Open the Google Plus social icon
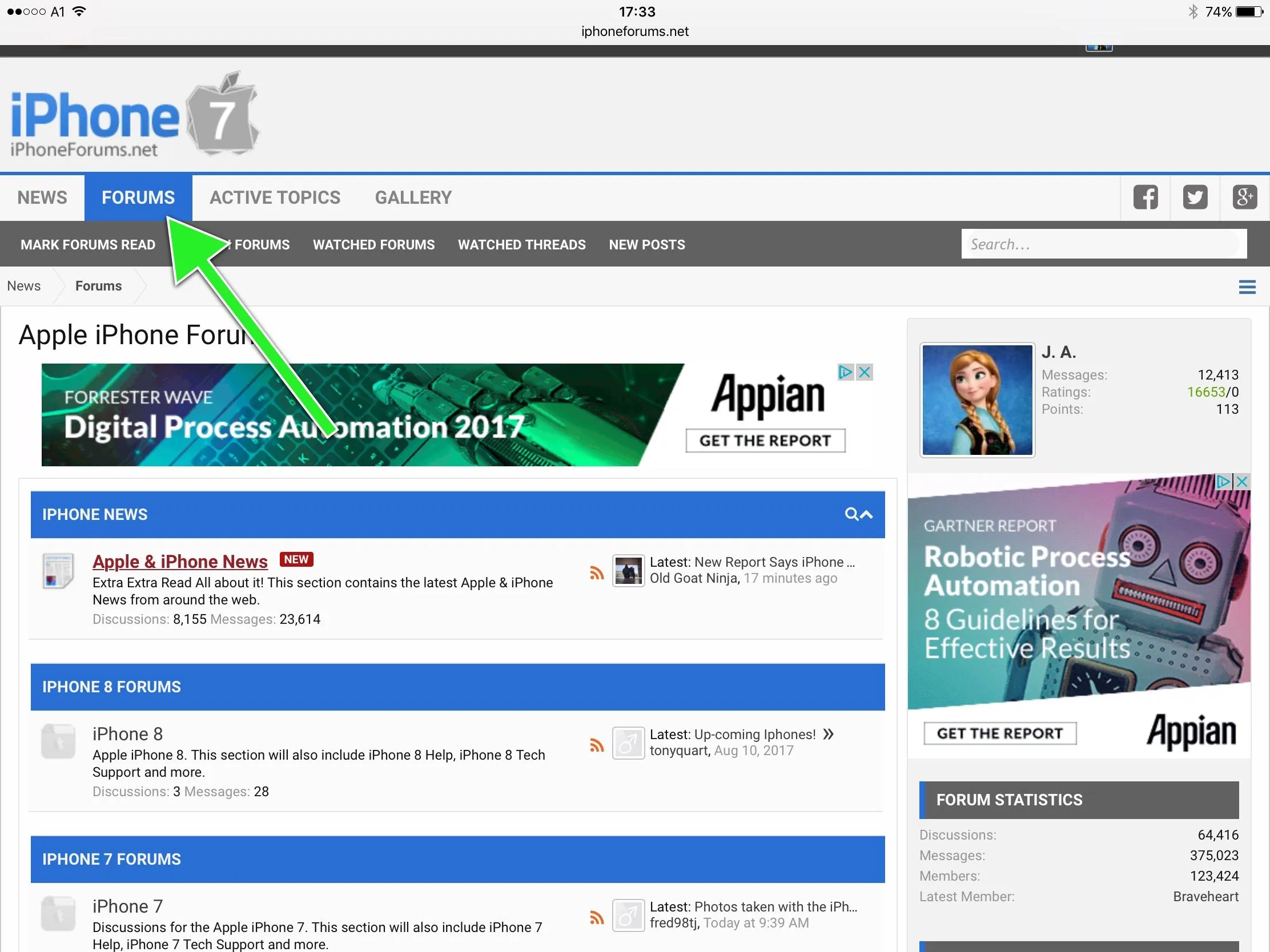The height and width of the screenshot is (952, 1270). [1244, 197]
